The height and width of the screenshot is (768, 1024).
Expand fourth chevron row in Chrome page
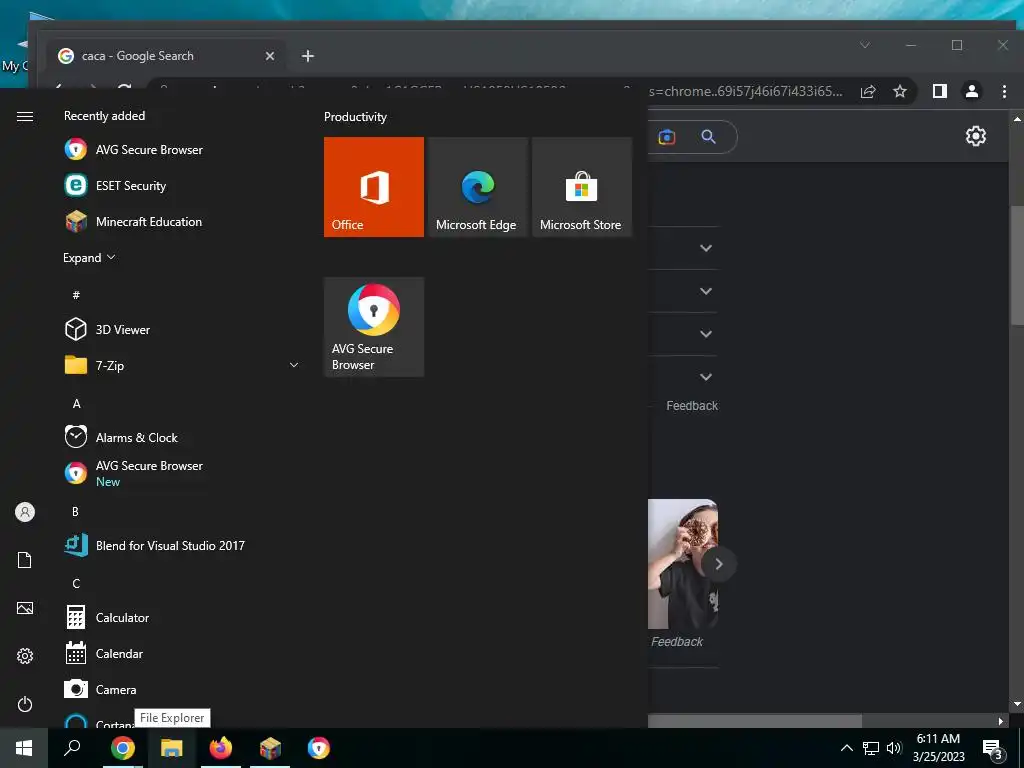[x=706, y=377]
